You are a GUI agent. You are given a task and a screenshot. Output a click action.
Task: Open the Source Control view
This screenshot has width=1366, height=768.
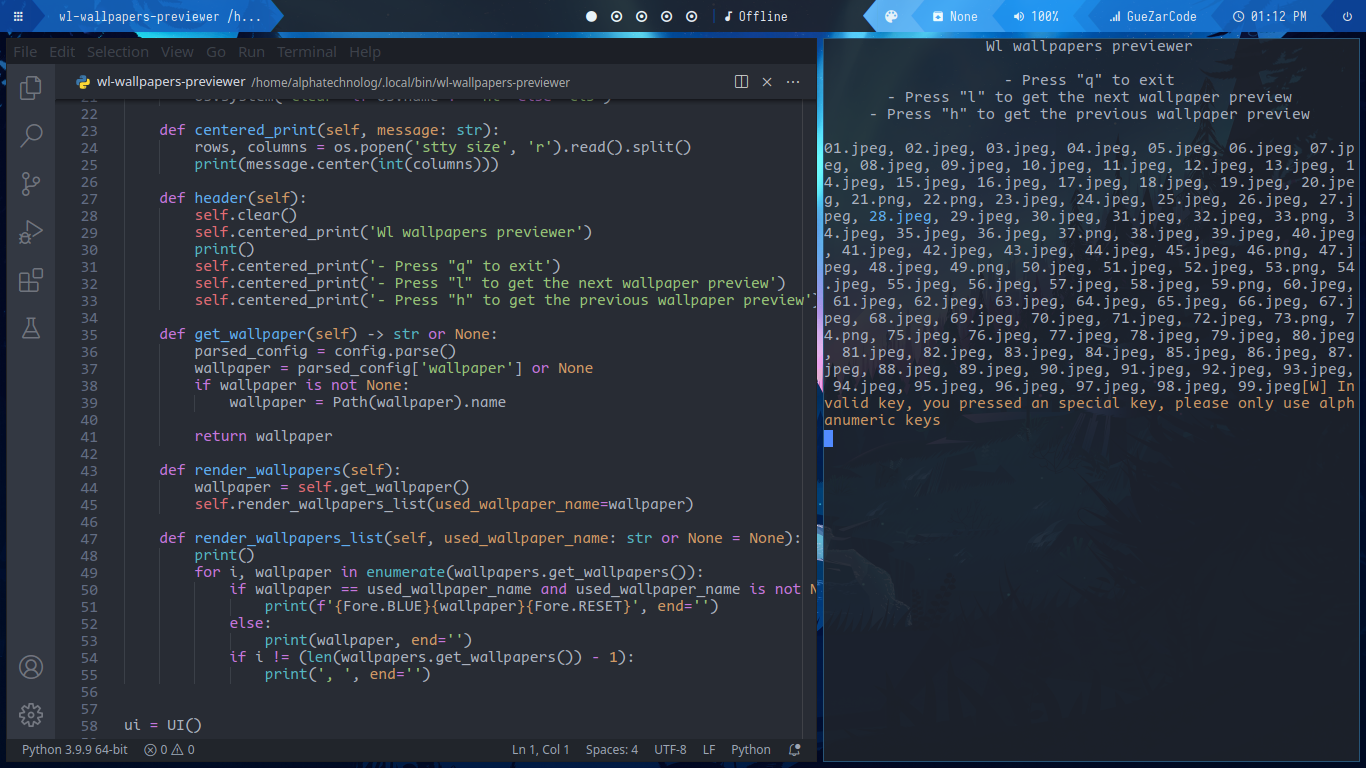(x=31, y=183)
